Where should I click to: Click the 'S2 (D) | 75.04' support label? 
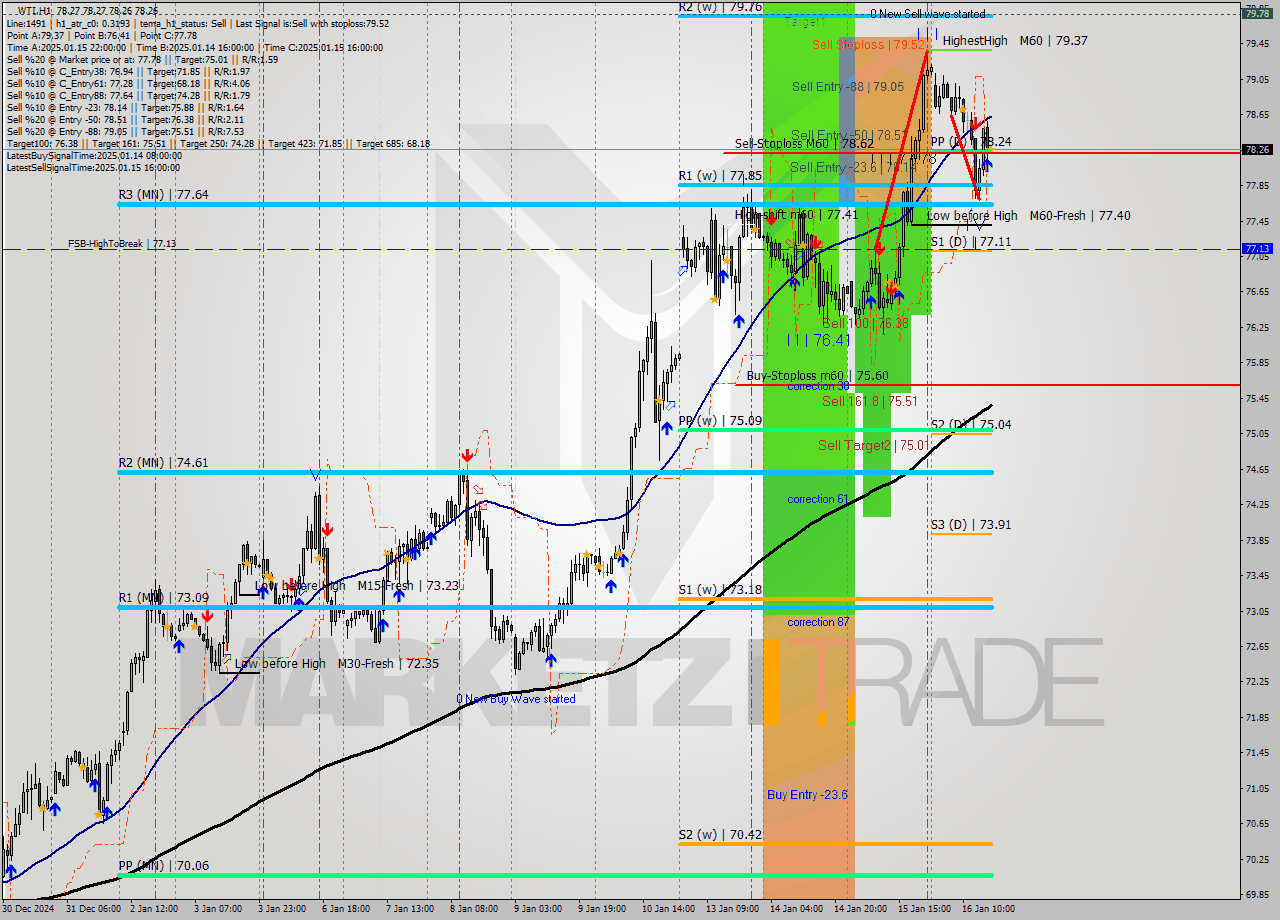[x=971, y=425]
